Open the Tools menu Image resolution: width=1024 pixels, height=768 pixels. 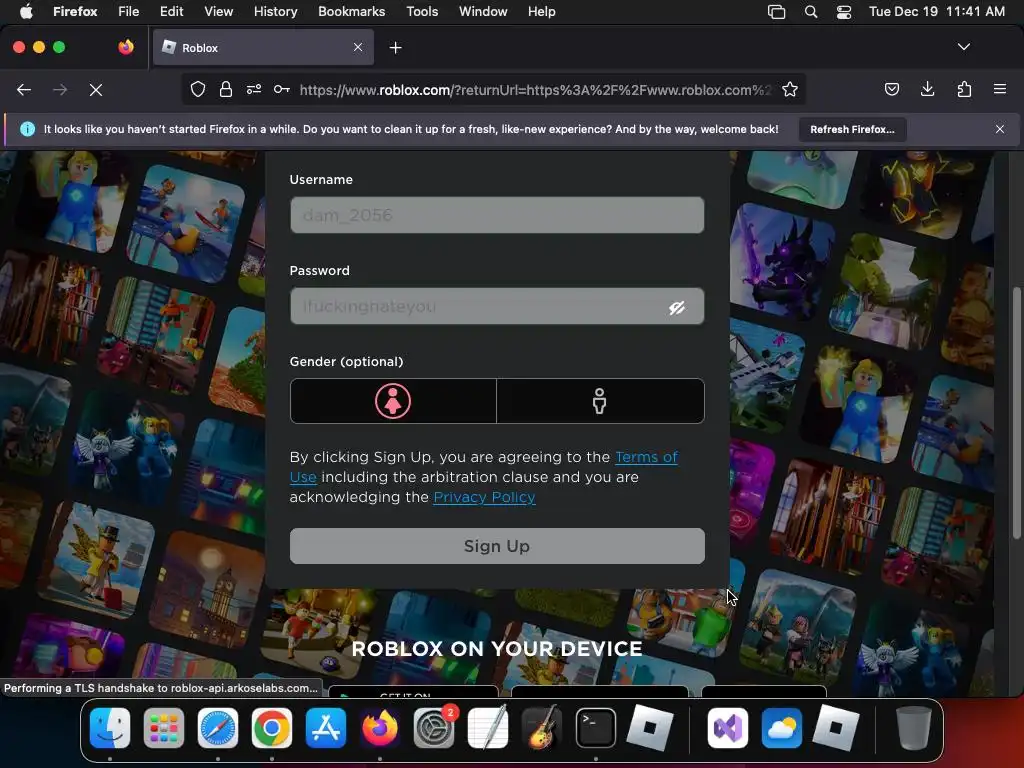tap(422, 12)
